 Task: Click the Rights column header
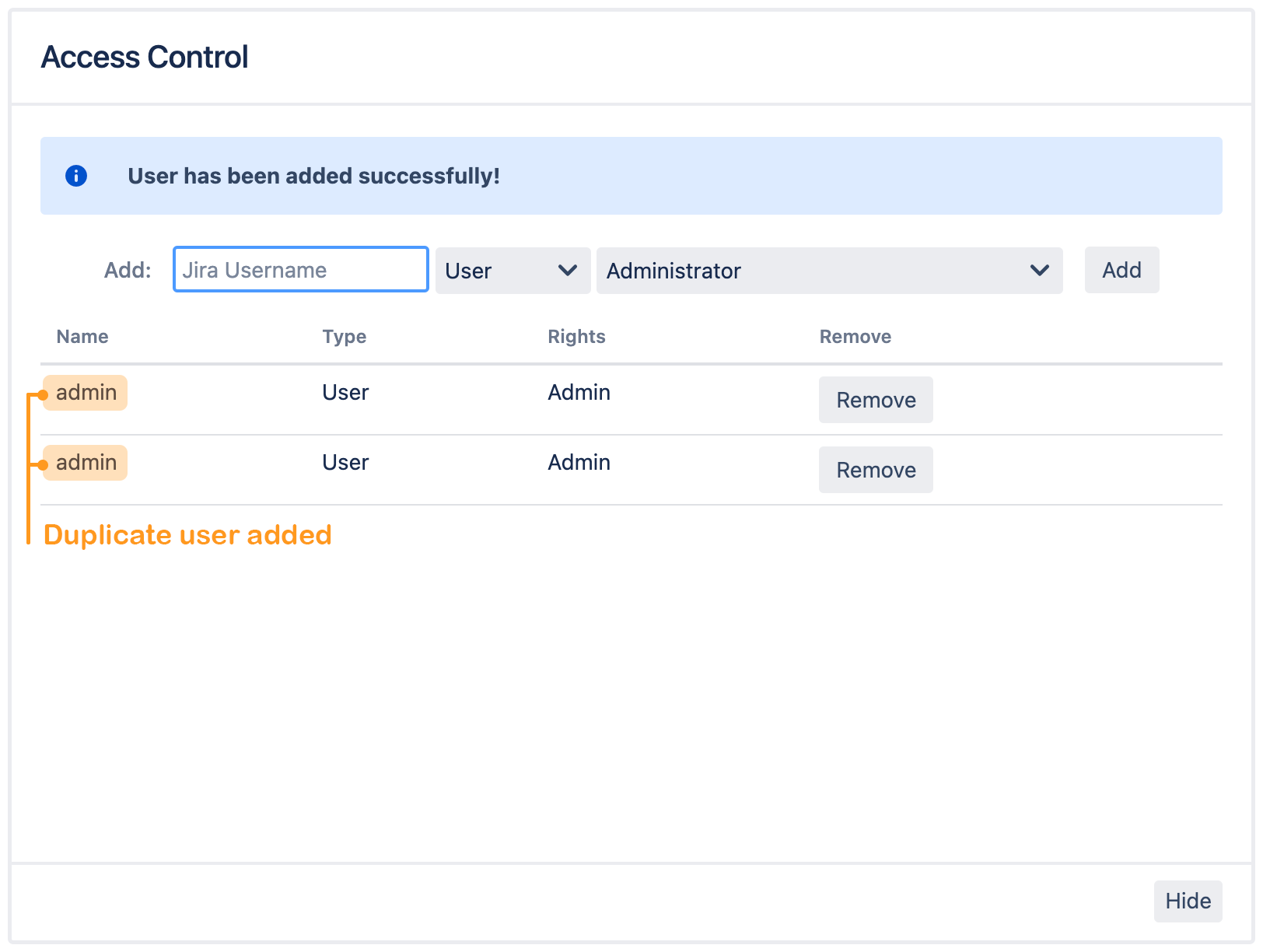(x=576, y=336)
